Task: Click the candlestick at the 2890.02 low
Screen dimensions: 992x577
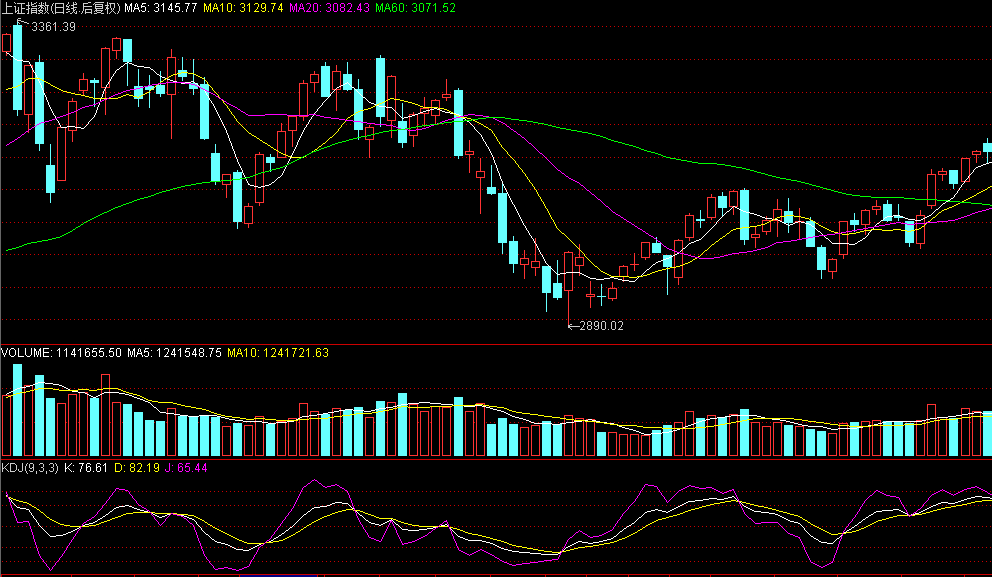Action: point(569,288)
